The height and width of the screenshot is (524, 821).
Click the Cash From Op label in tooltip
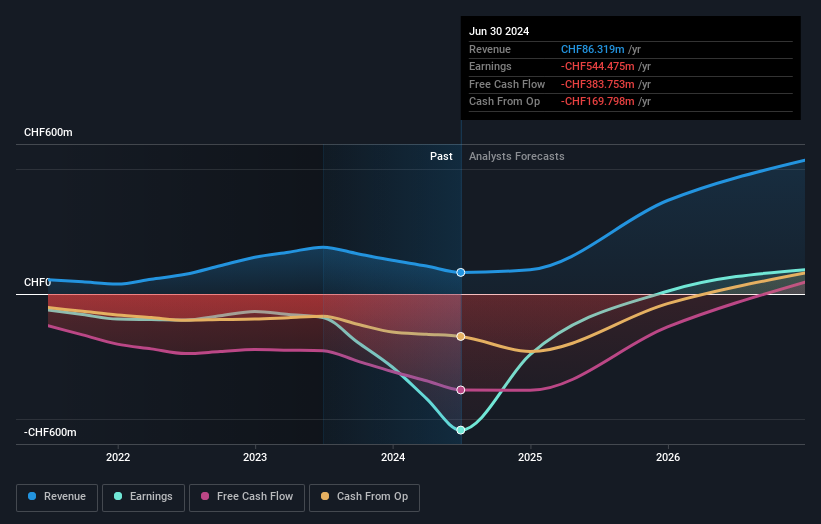504,102
